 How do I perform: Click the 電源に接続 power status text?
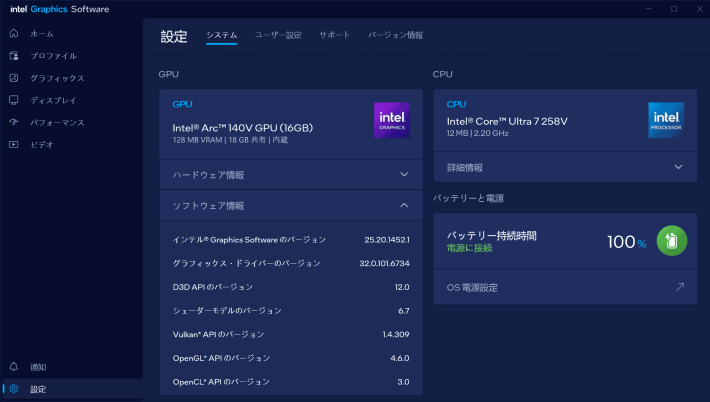[469, 248]
